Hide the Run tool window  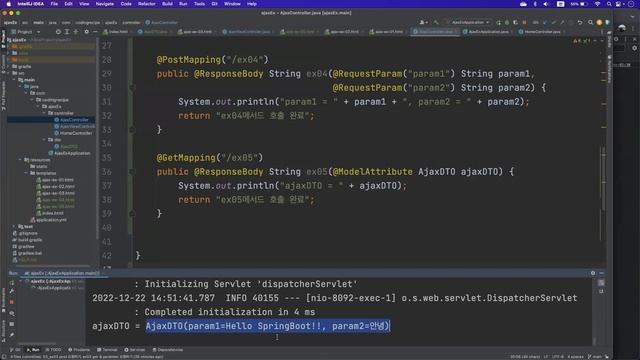(602, 273)
